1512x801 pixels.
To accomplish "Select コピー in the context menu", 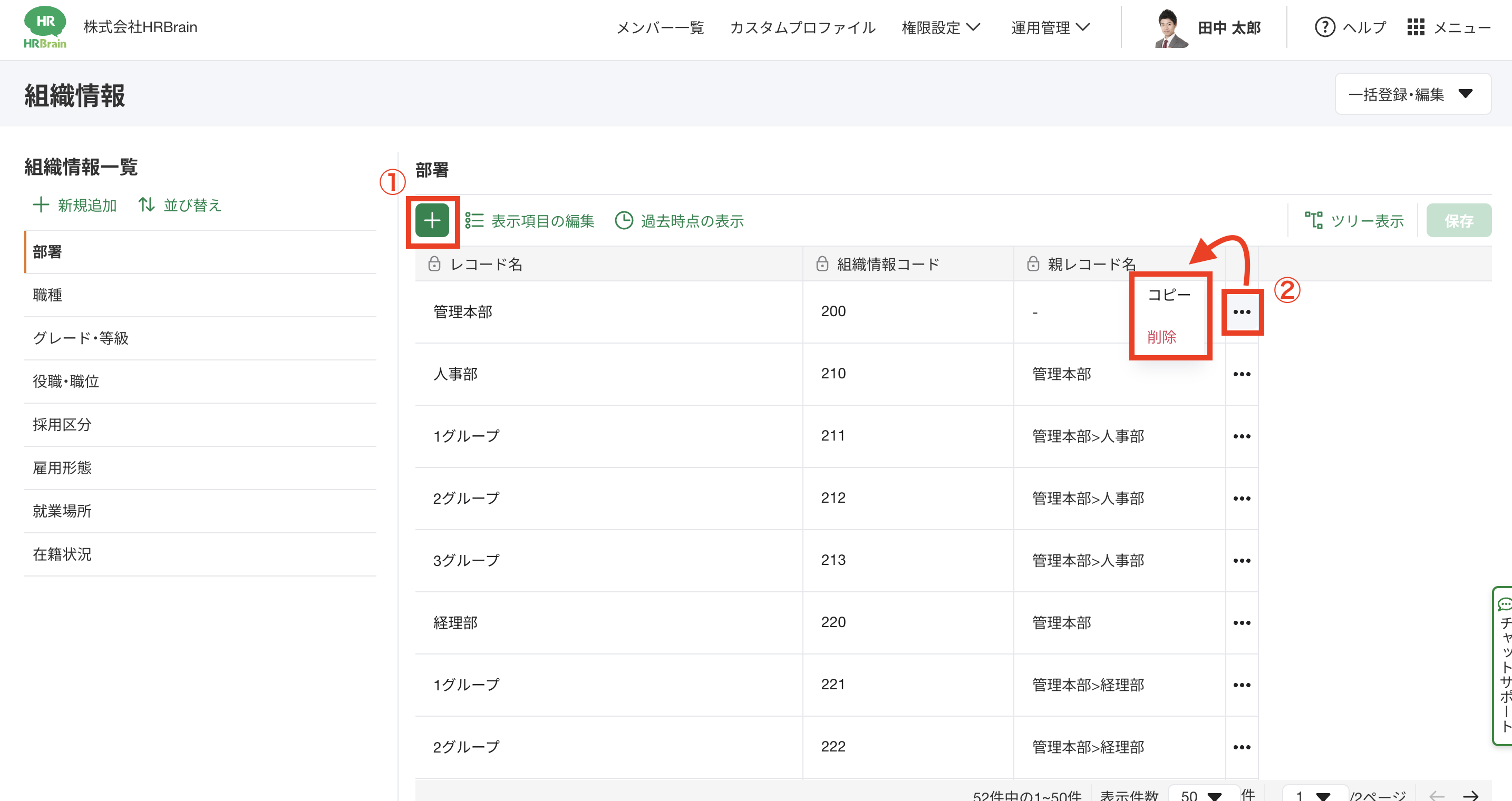I will coord(1169,295).
